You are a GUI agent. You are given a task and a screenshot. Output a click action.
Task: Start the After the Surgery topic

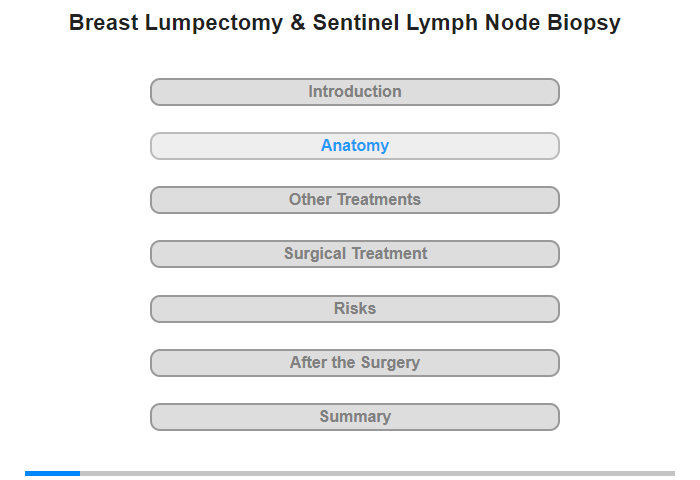[354, 363]
